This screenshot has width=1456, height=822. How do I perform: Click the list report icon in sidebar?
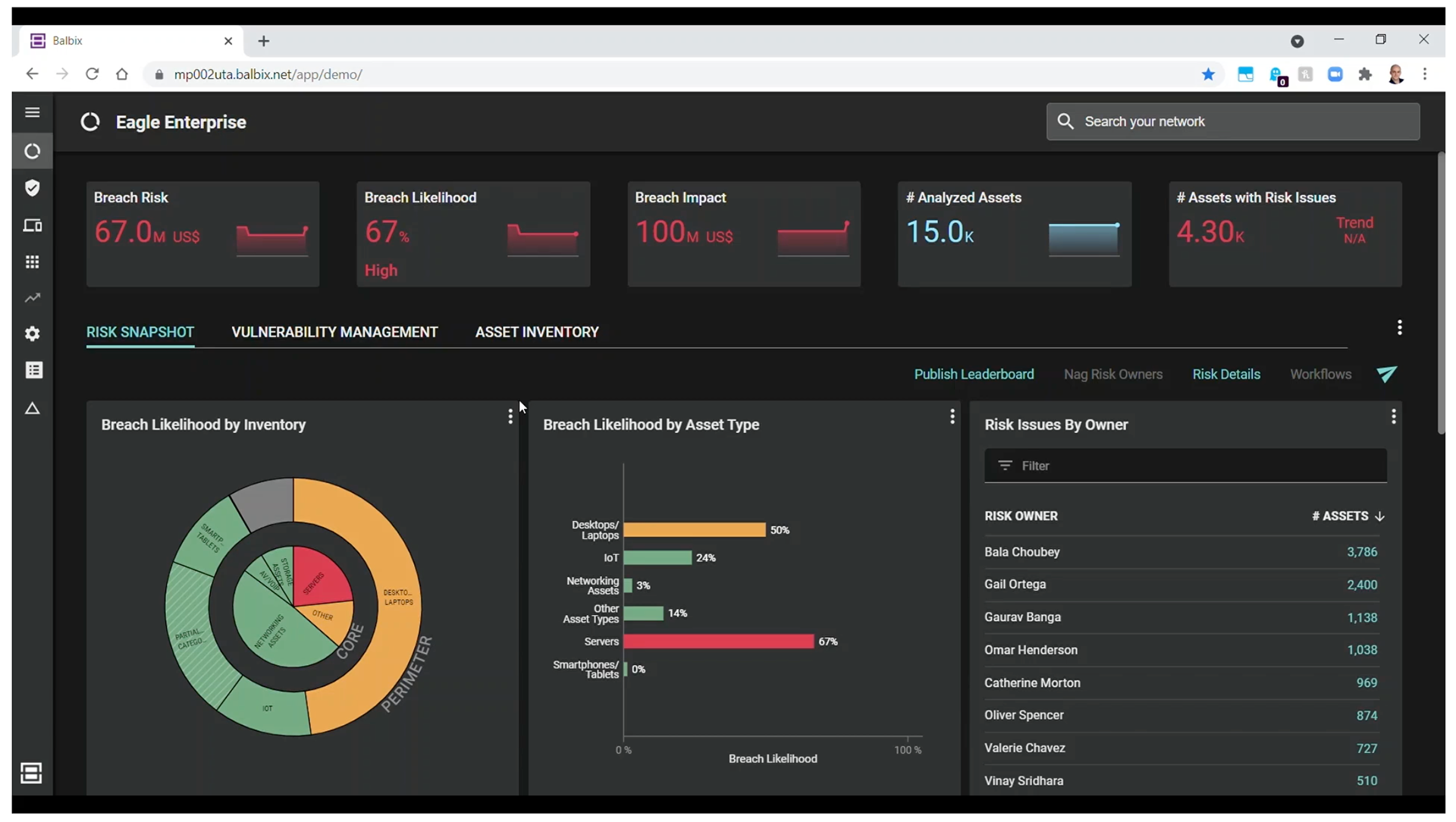point(33,370)
